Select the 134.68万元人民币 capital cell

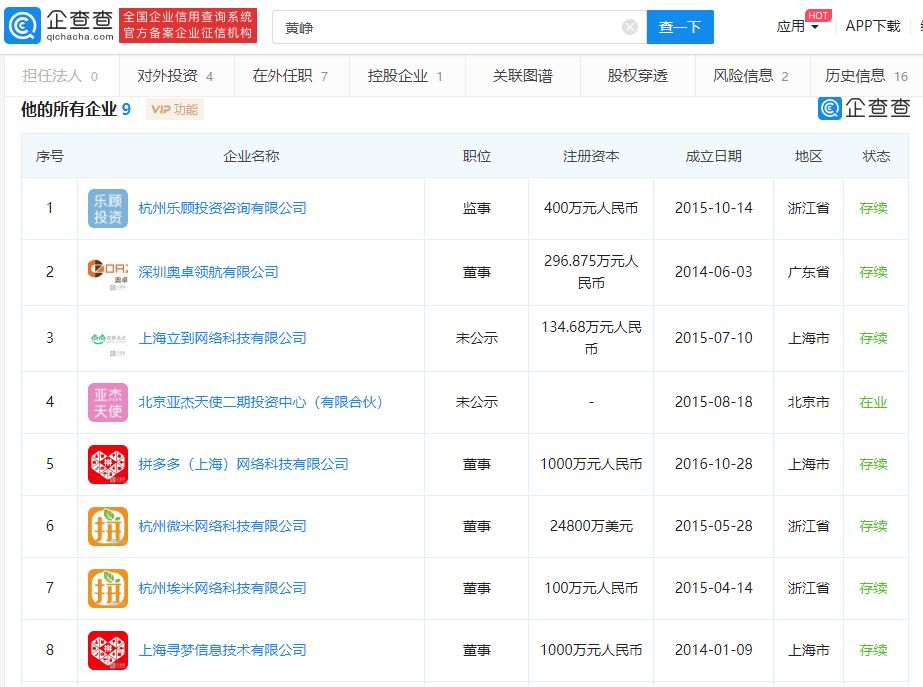click(x=591, y=338)
